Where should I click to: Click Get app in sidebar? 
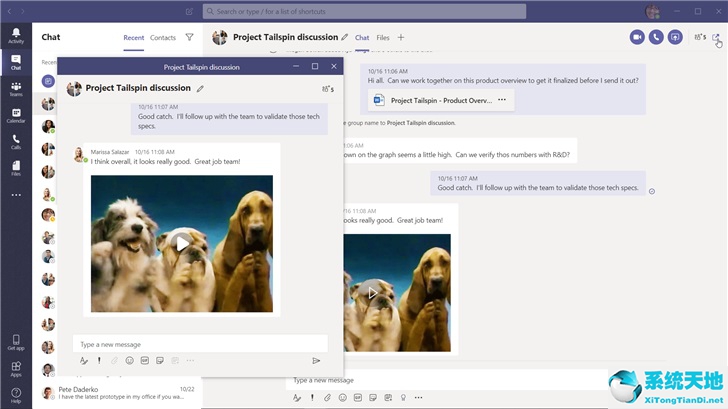pos(16,342)
